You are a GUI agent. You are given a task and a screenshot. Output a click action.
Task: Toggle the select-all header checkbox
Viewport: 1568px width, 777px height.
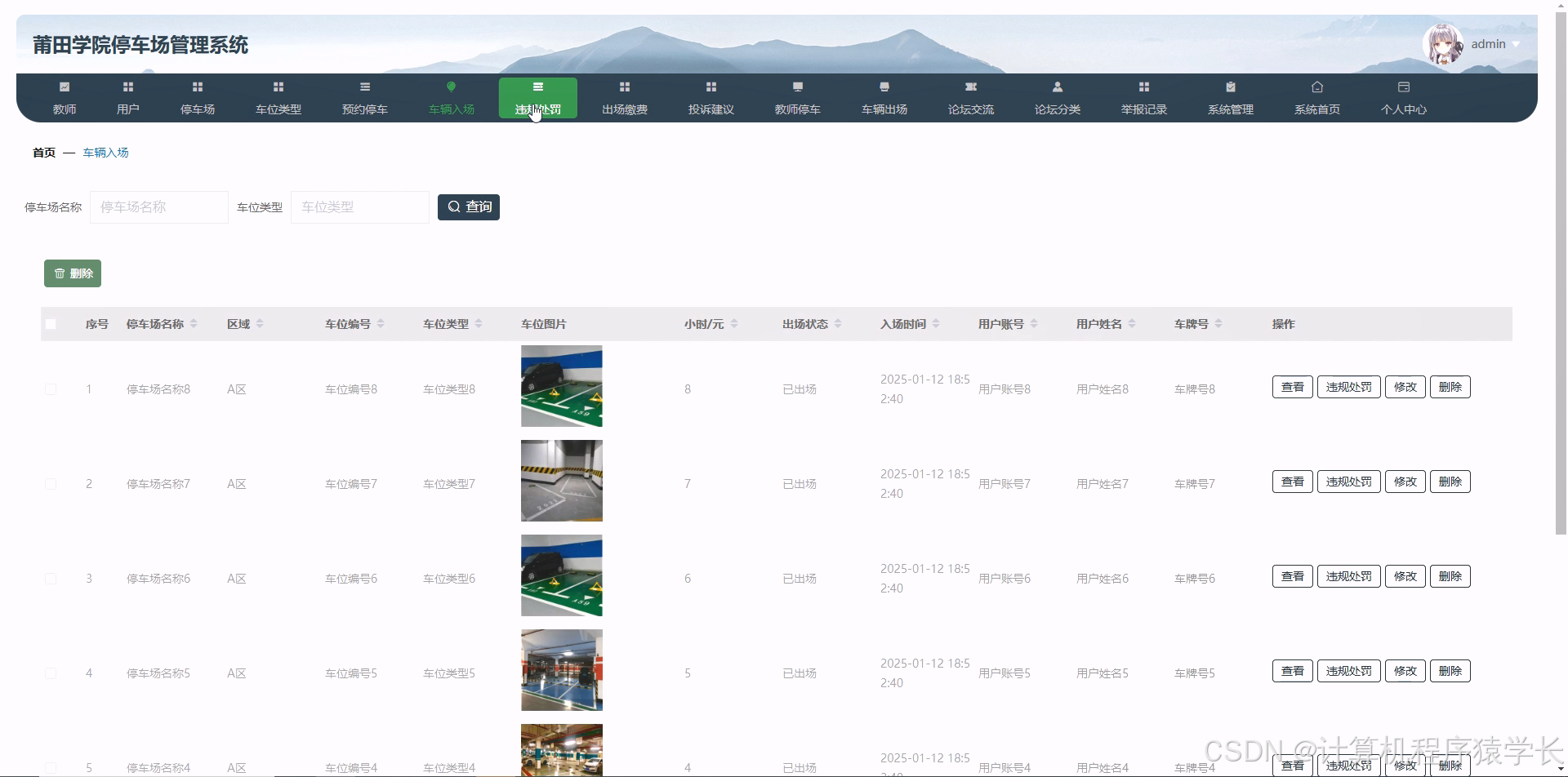(x=51, y=324)
